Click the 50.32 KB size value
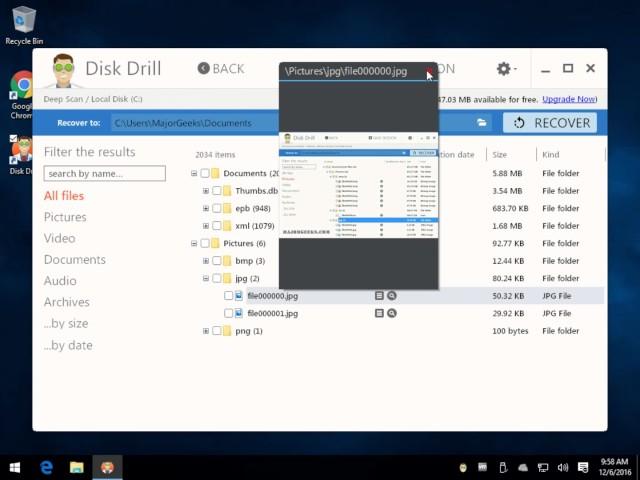Viewport: 640px width, 480px height. coord(508,296)
